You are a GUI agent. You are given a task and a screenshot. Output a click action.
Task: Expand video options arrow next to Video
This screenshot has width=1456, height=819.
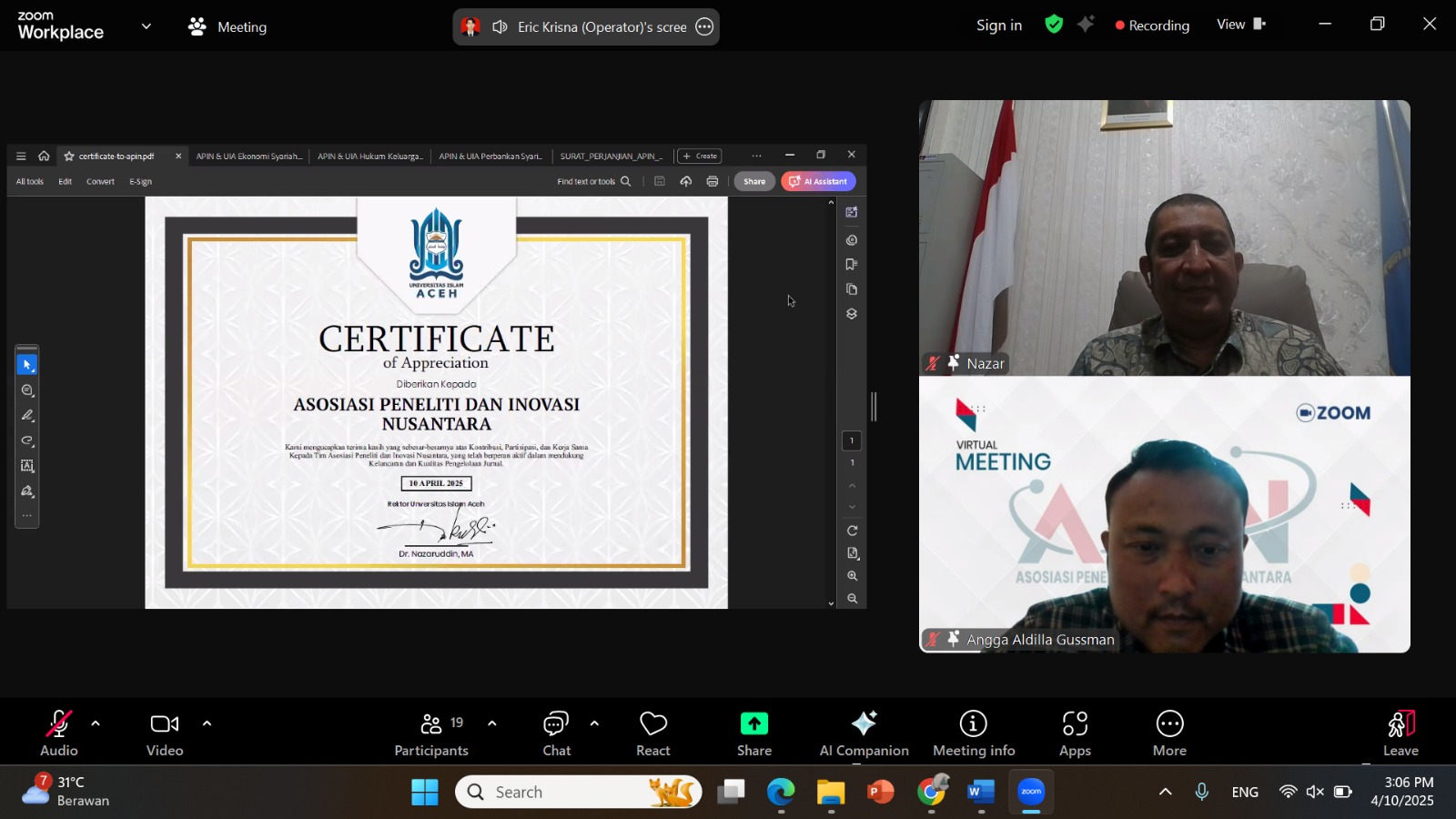pyautogui.click(x=207, y=724)
